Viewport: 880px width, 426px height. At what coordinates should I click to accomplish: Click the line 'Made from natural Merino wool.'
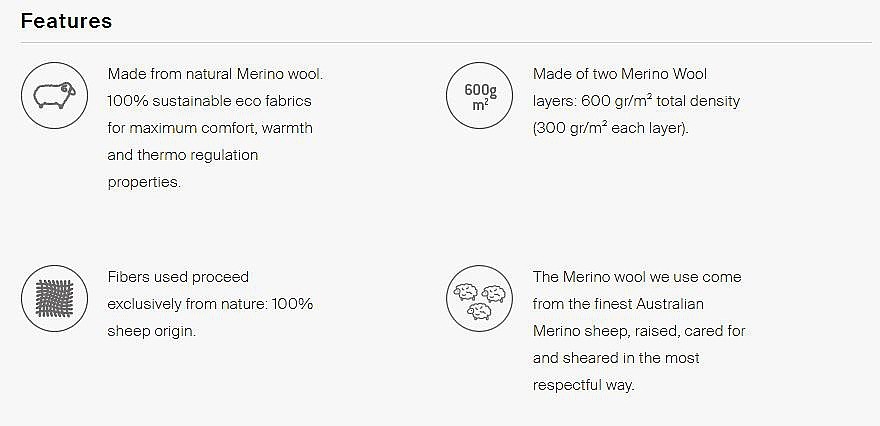(x=215, y=74)
